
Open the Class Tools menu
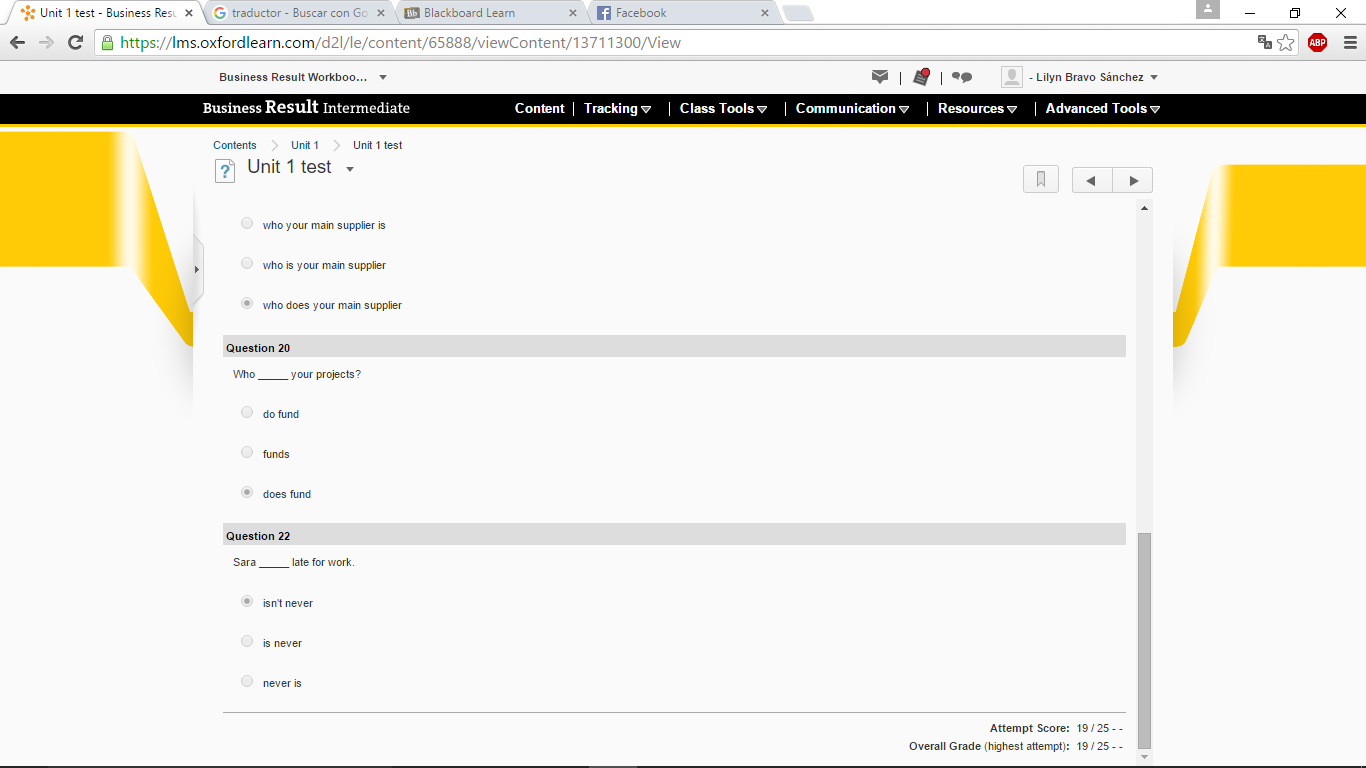click(723, 108)
